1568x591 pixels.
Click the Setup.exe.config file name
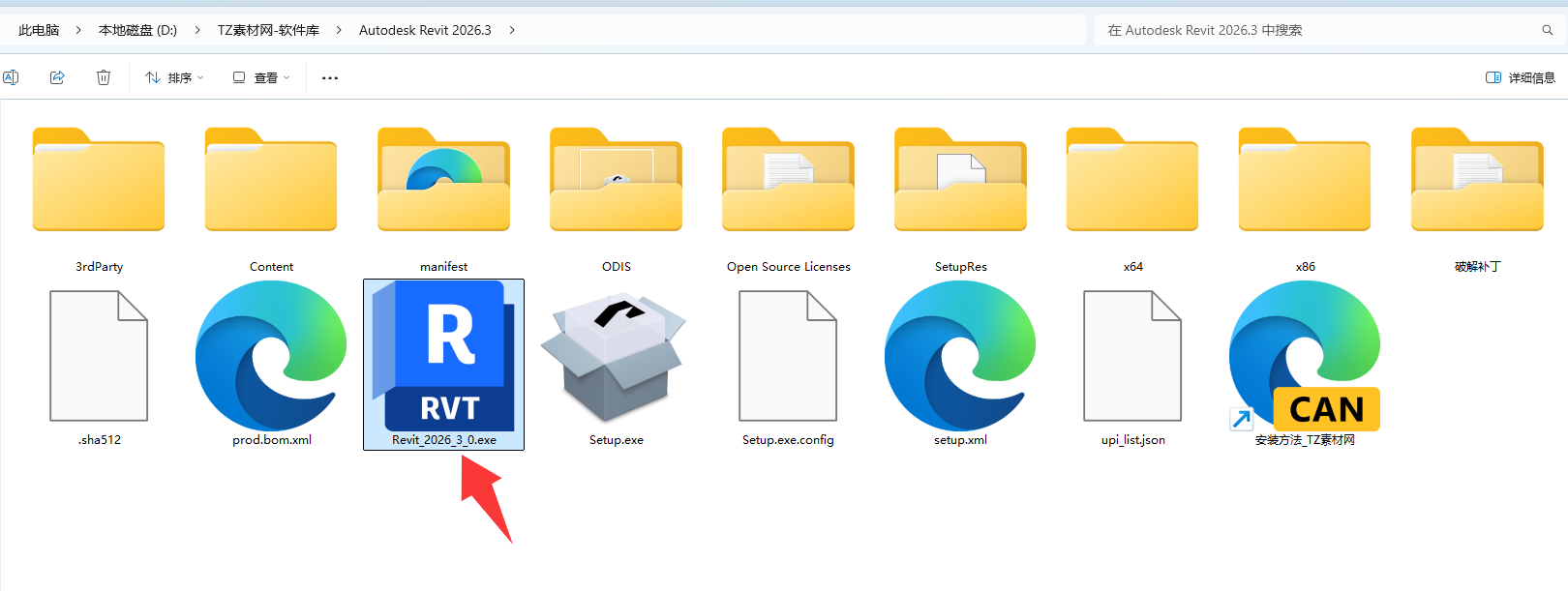[x=788, y=440]
